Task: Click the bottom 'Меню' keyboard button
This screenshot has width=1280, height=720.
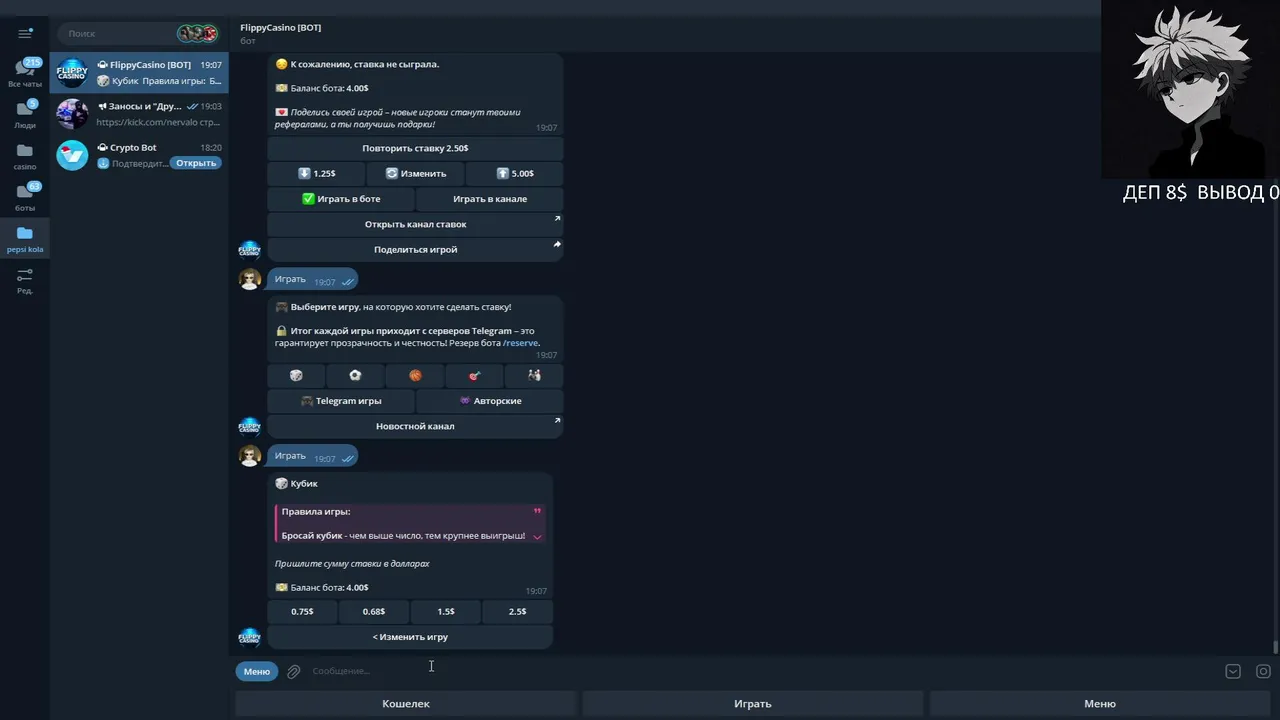Action: (x=1100, y=704)
